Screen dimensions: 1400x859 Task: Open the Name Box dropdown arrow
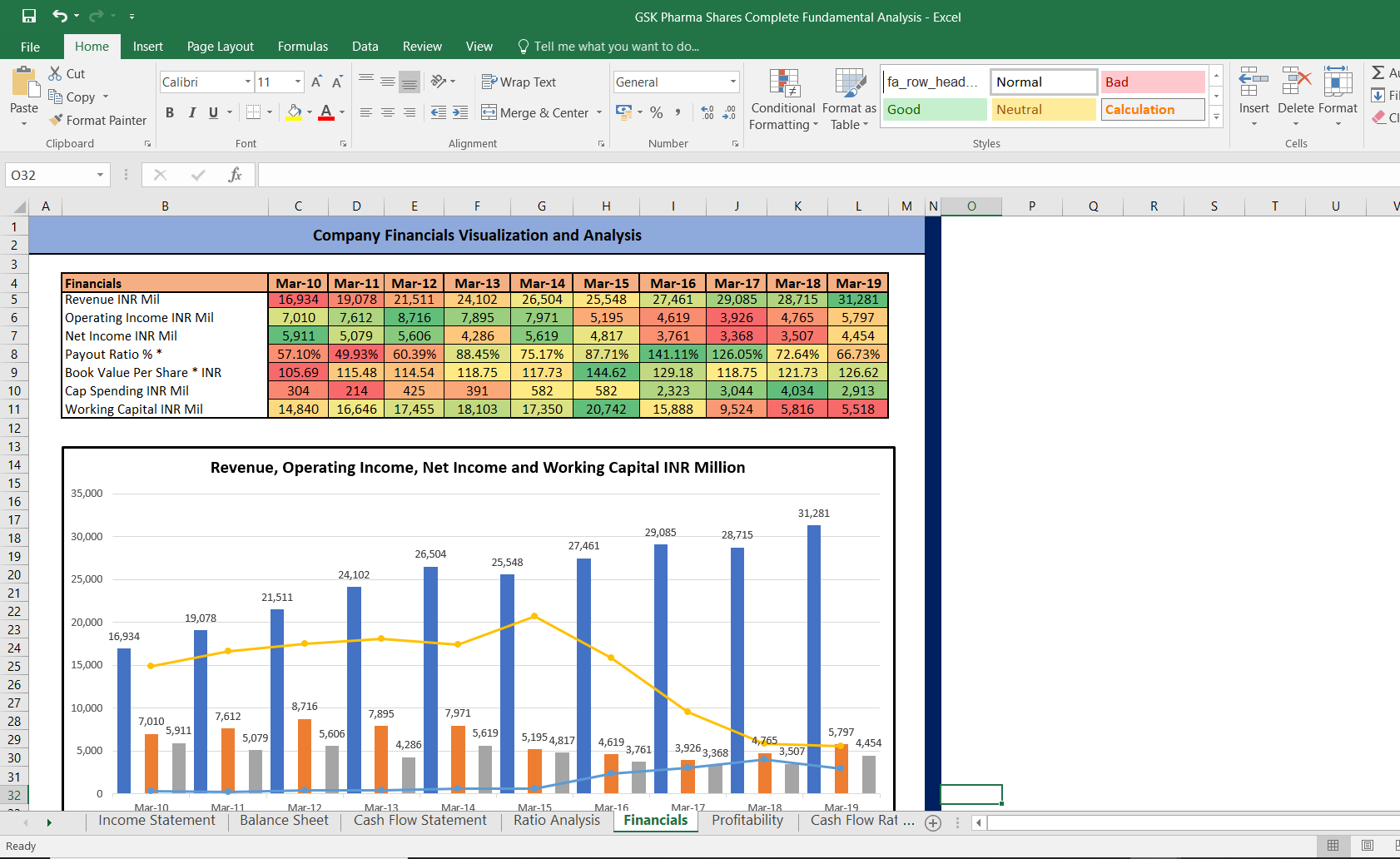point(100,175)
